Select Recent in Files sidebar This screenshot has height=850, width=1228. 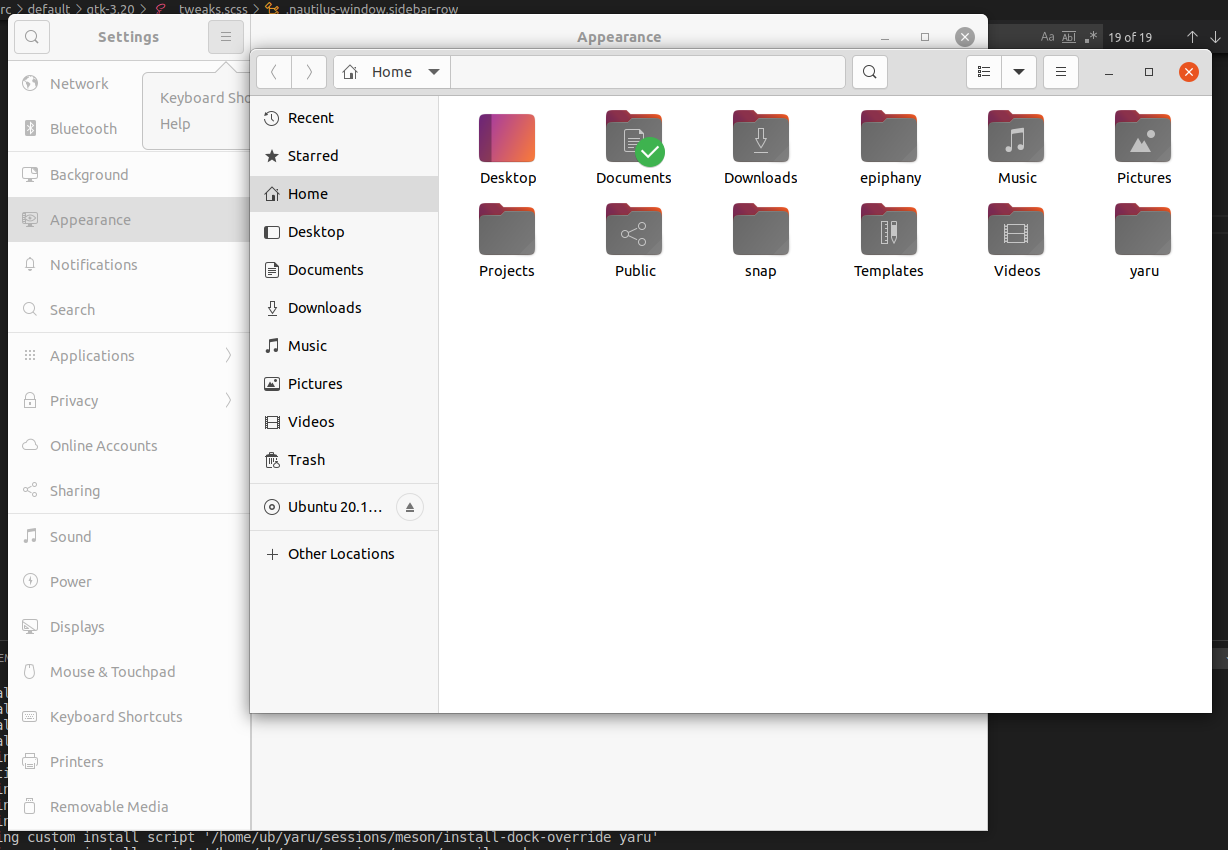pos(344,118)
